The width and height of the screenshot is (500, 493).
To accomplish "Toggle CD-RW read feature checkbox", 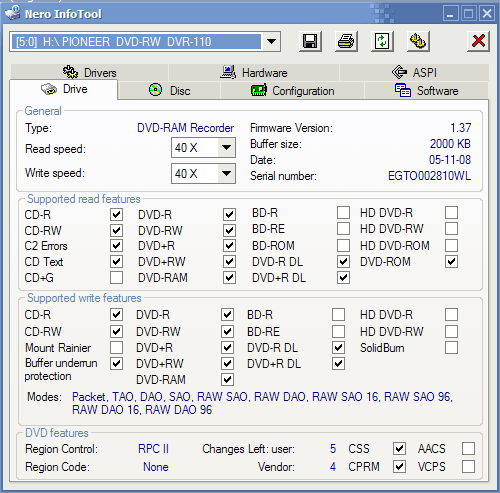I will (116, 230).
